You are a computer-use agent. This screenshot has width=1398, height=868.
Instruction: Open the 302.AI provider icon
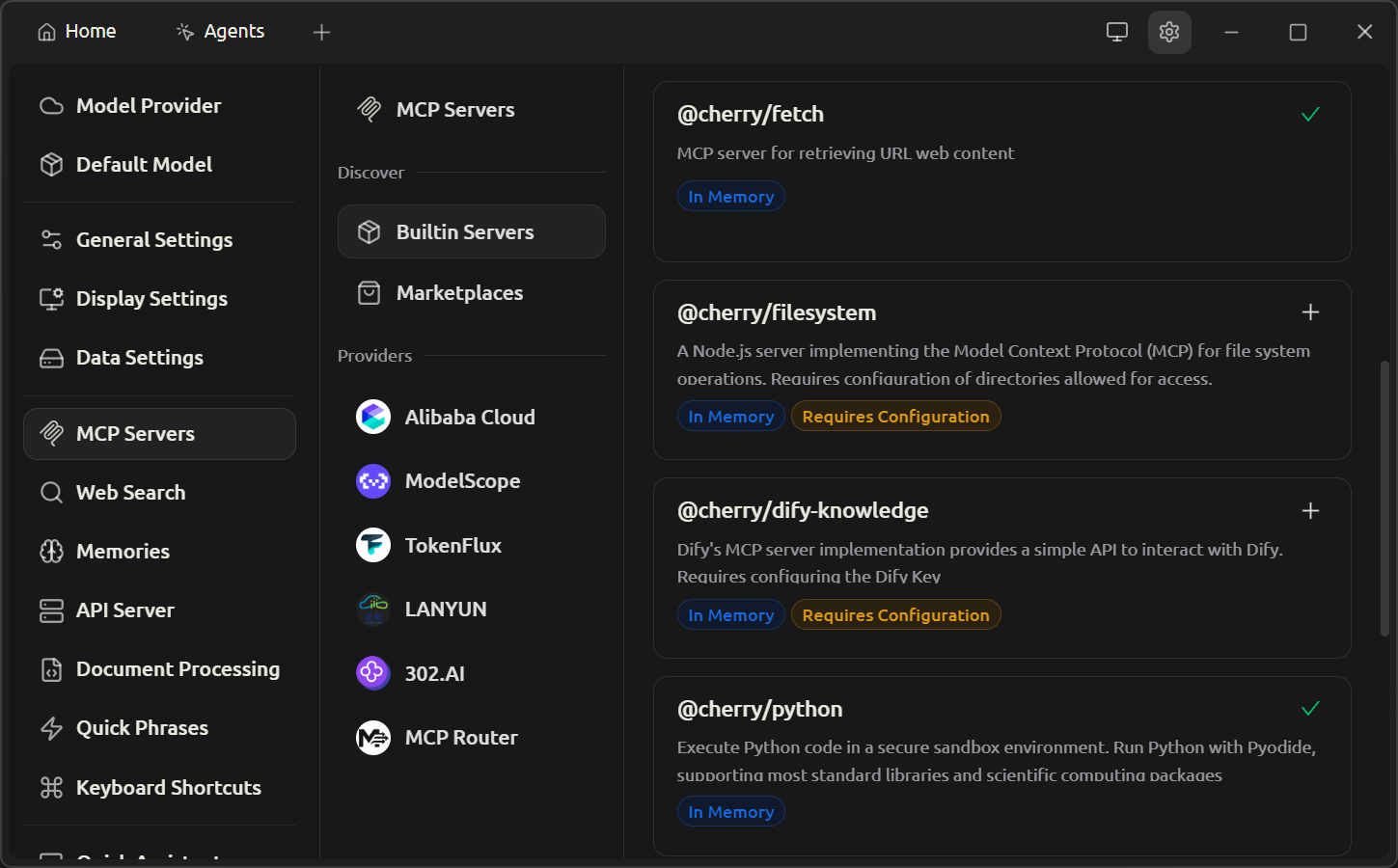click(x=373, y=673)
